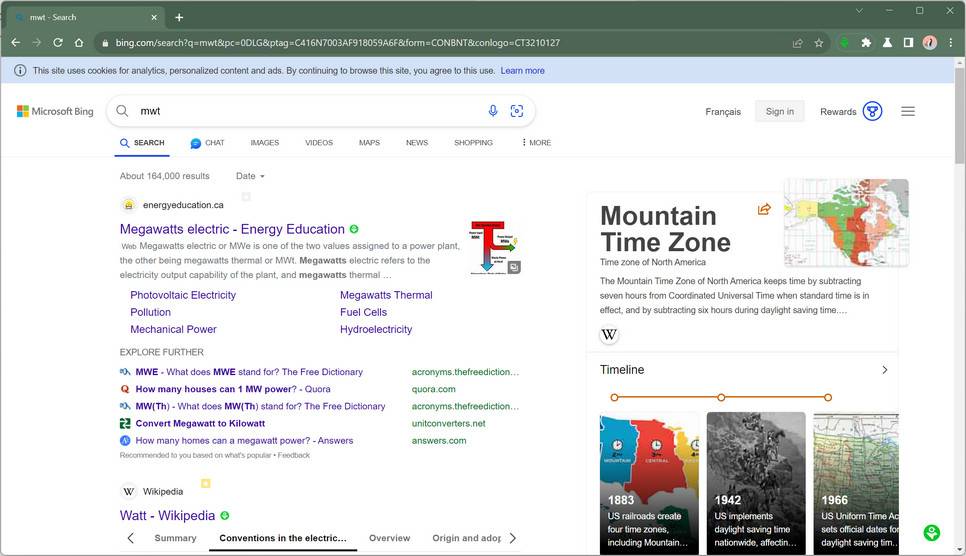Switch to the VIDEOS tab
Image resolution: width=966 pixels, height=556 pixels.
(x=319, y=142)
